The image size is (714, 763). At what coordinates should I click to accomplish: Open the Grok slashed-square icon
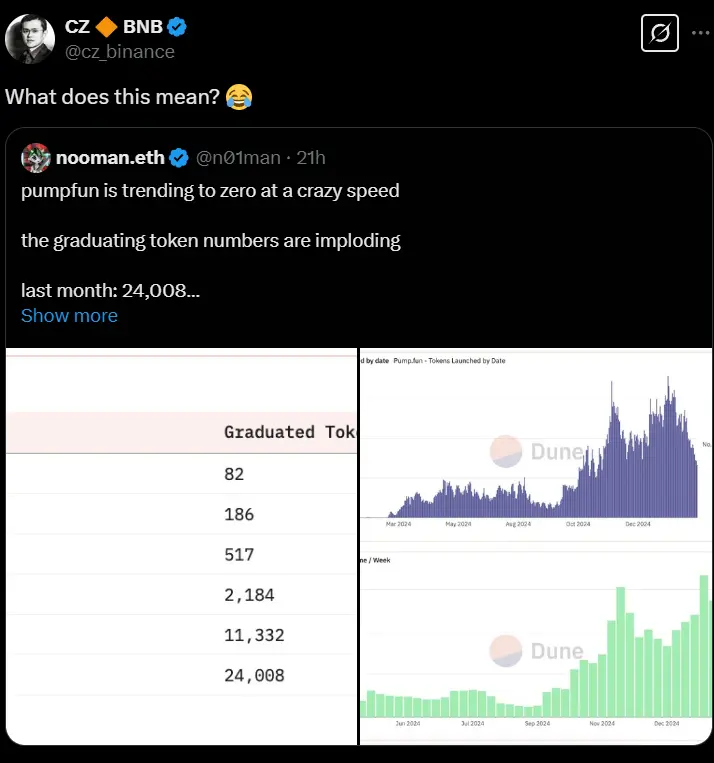[660, 35]
